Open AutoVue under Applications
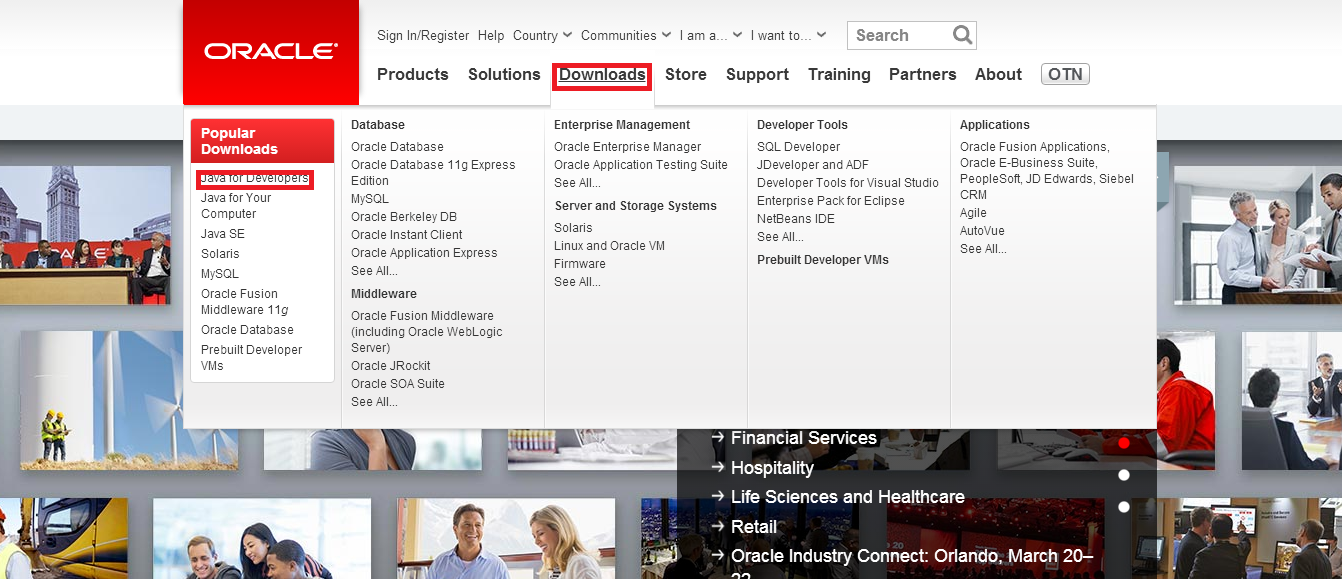Screen dimensions: 1342x579 point(982,231)
